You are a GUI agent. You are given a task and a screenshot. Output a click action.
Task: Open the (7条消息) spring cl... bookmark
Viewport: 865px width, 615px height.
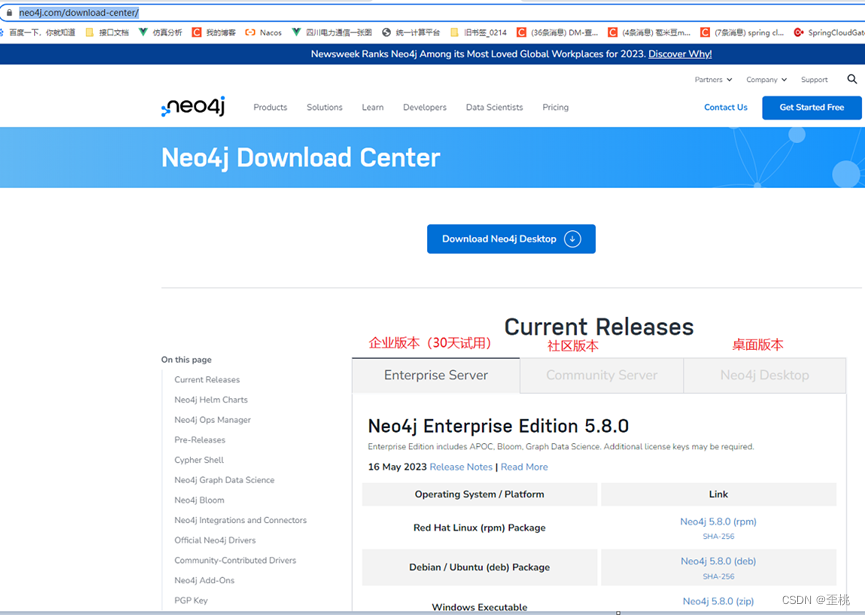coord(743,33)
